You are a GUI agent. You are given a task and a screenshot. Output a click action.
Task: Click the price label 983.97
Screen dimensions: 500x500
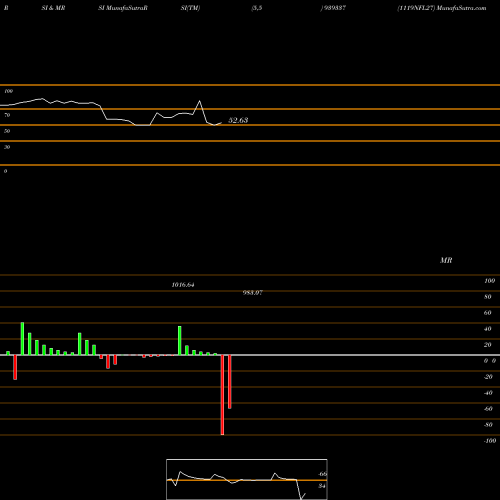pos(252,293)
